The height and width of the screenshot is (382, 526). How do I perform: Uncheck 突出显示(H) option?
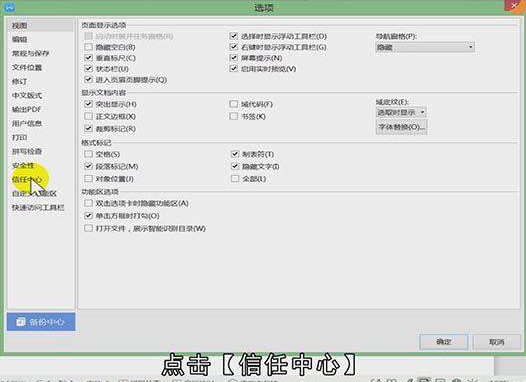[88, 104]
